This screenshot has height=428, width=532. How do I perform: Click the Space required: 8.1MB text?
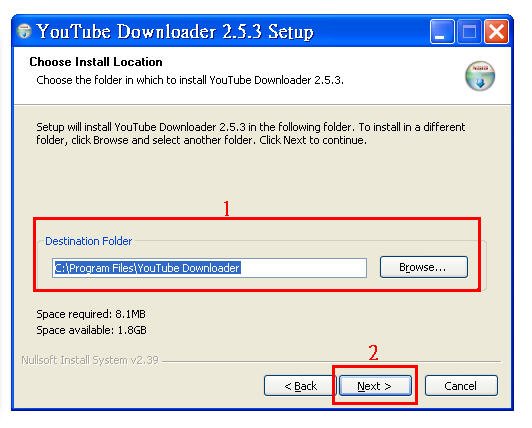pos(91,314)
